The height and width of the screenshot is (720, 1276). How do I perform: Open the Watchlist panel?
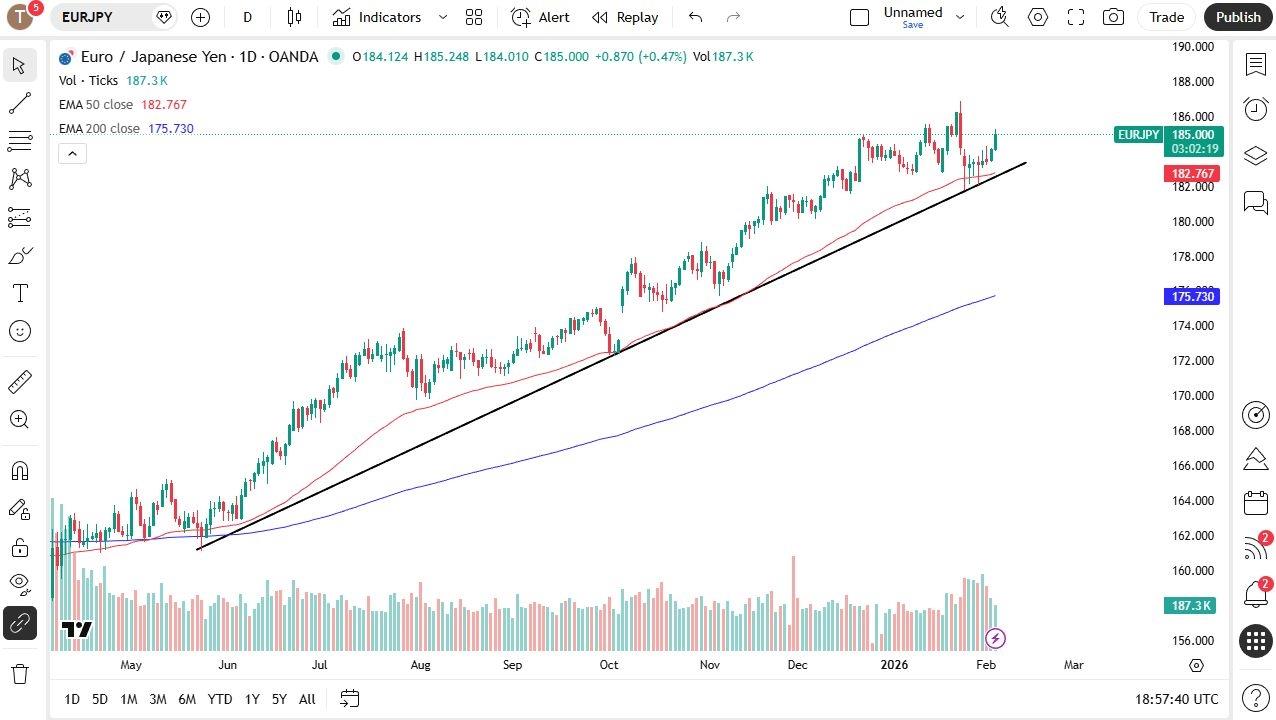pyautogui.click(x=1256, y=63)
